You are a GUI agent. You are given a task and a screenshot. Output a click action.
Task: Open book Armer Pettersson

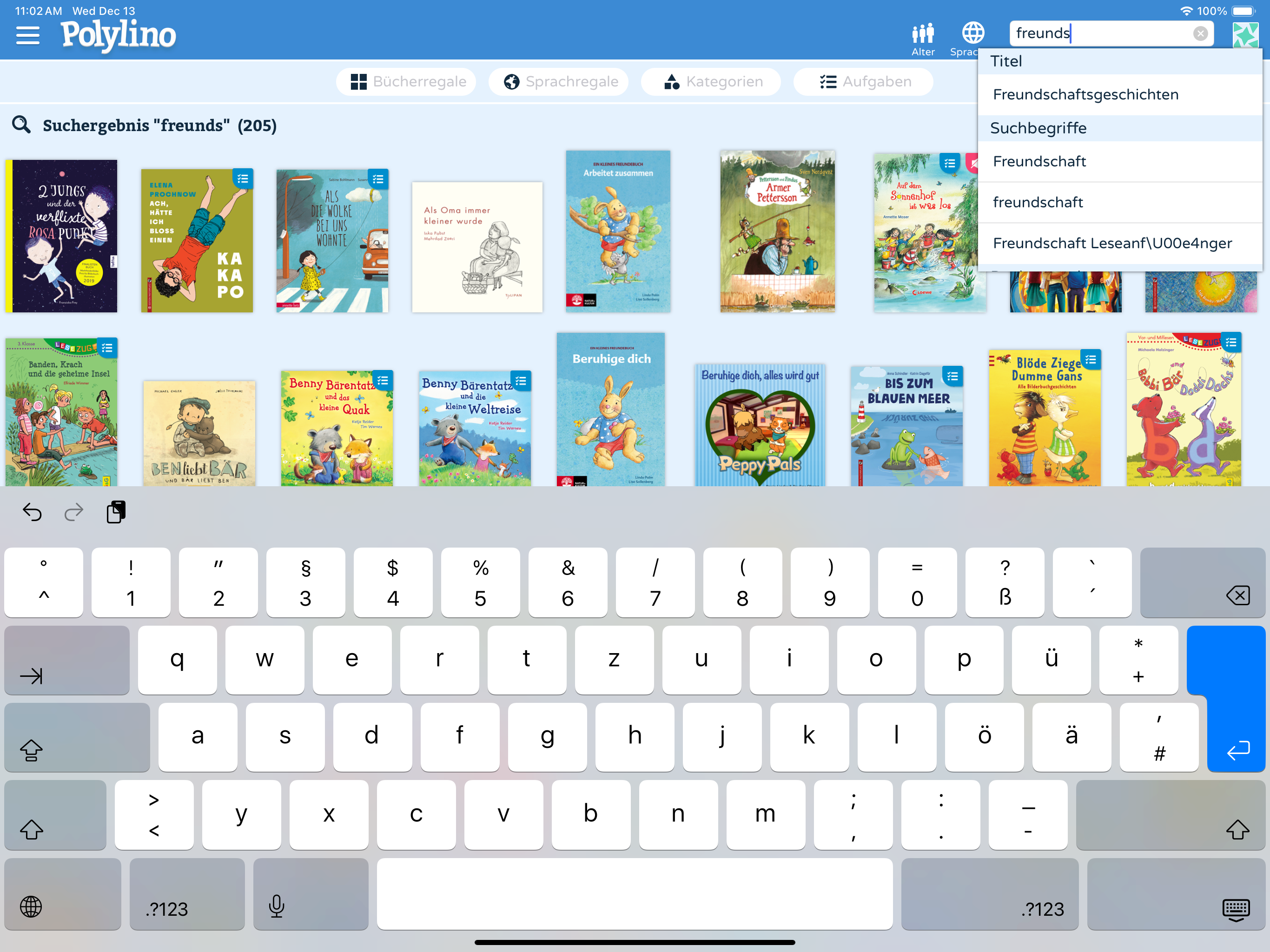[777, 231]
